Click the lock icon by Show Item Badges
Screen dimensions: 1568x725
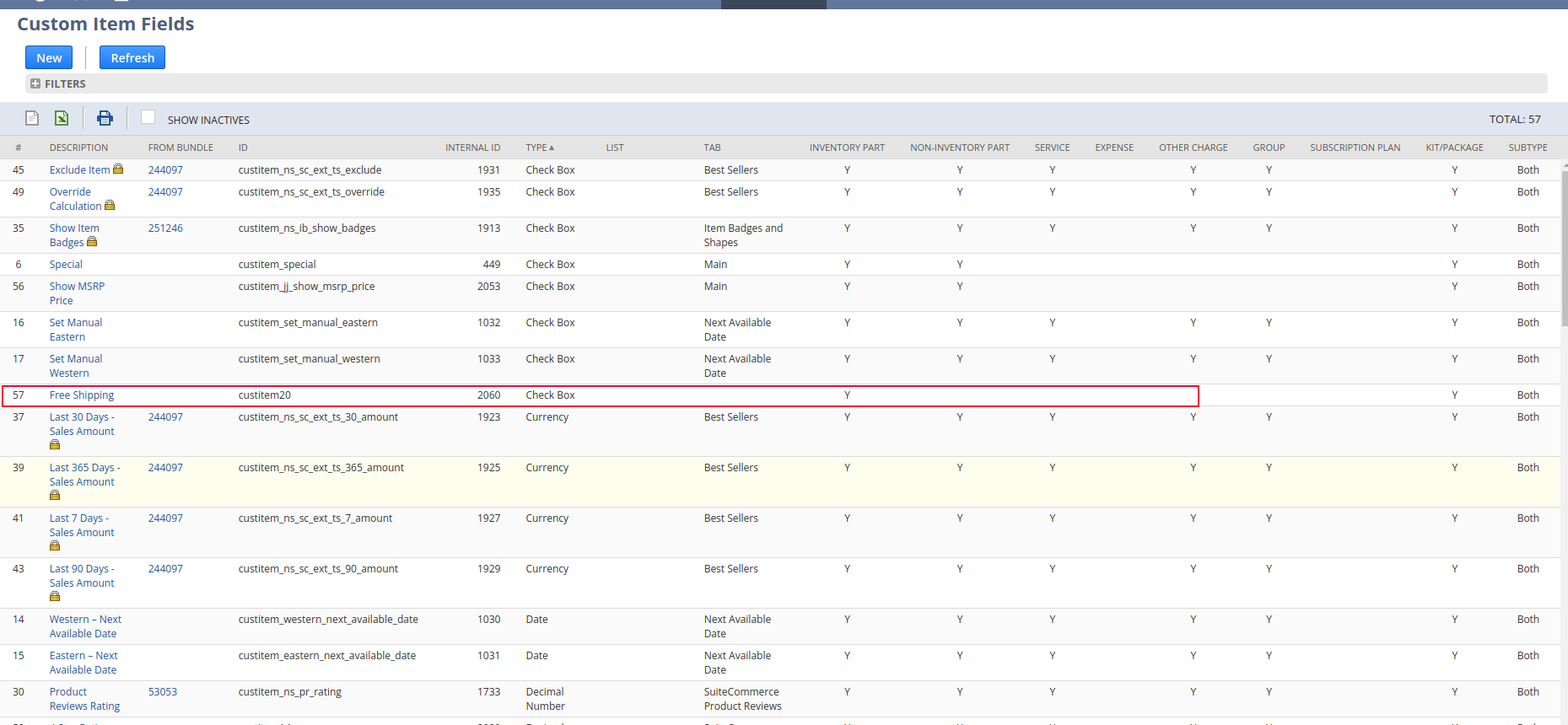(x=92, y=241)
